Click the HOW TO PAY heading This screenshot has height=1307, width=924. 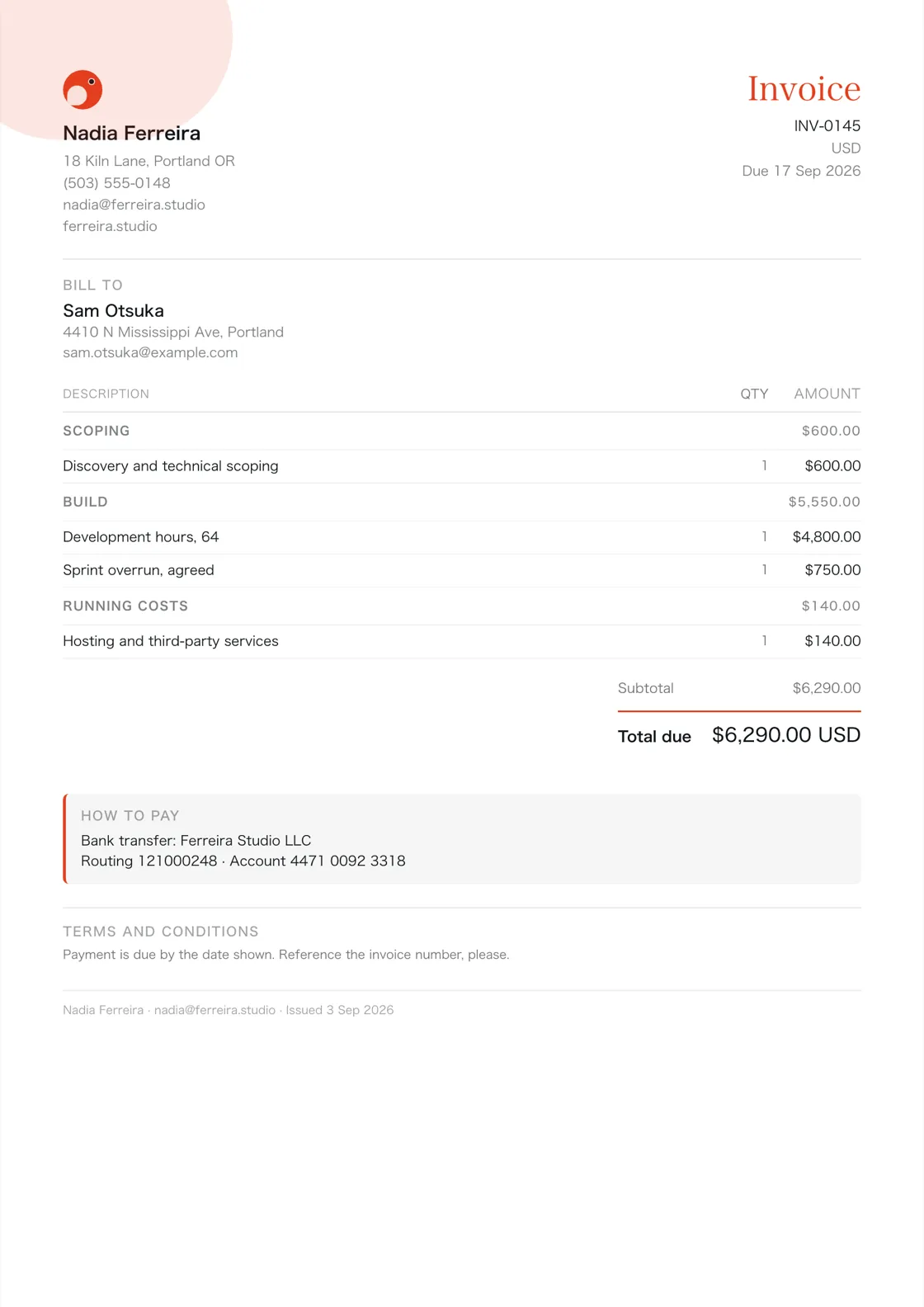click(130, 816)
